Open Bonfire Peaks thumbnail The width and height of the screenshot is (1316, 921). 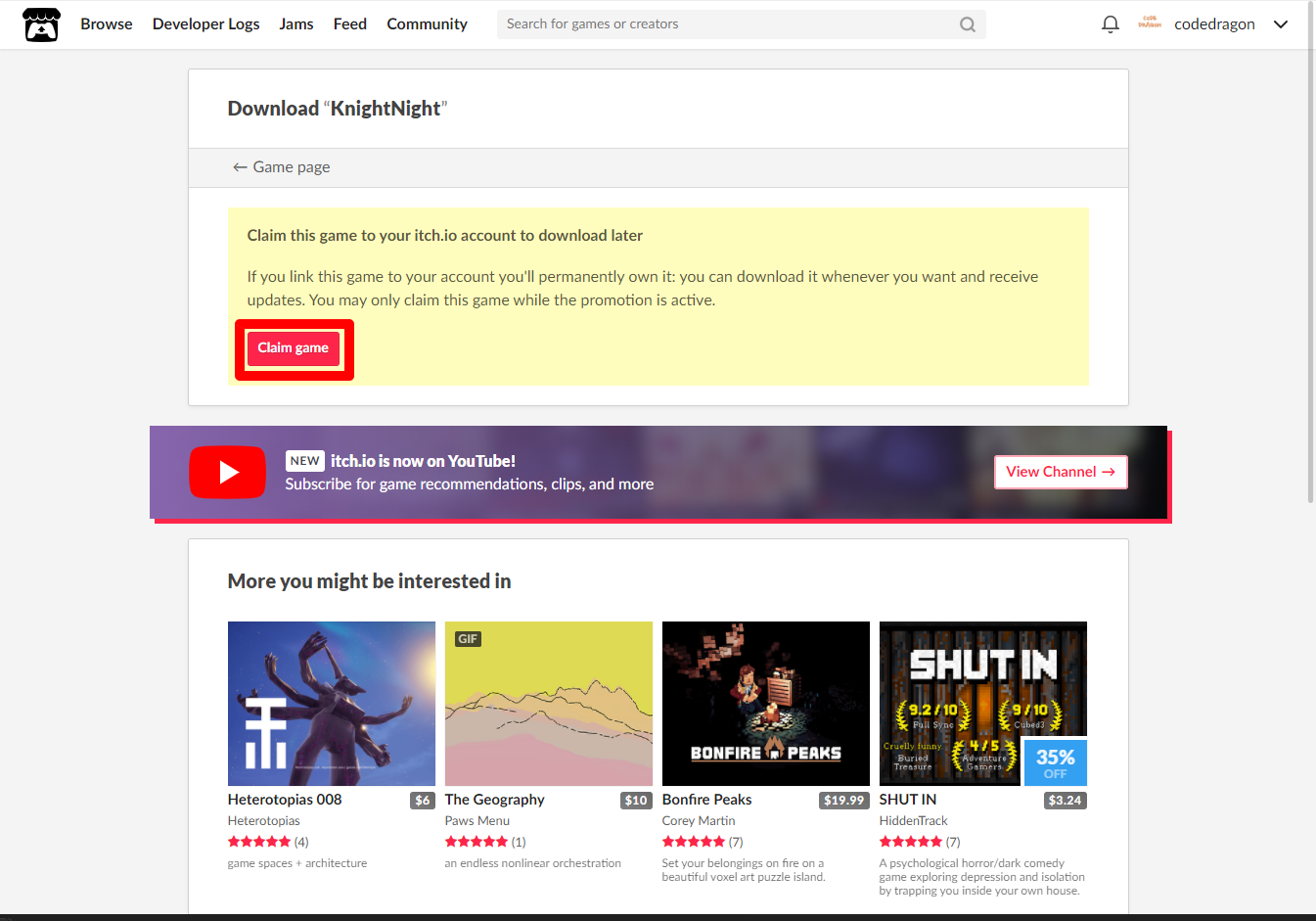(x=766, y=704)
